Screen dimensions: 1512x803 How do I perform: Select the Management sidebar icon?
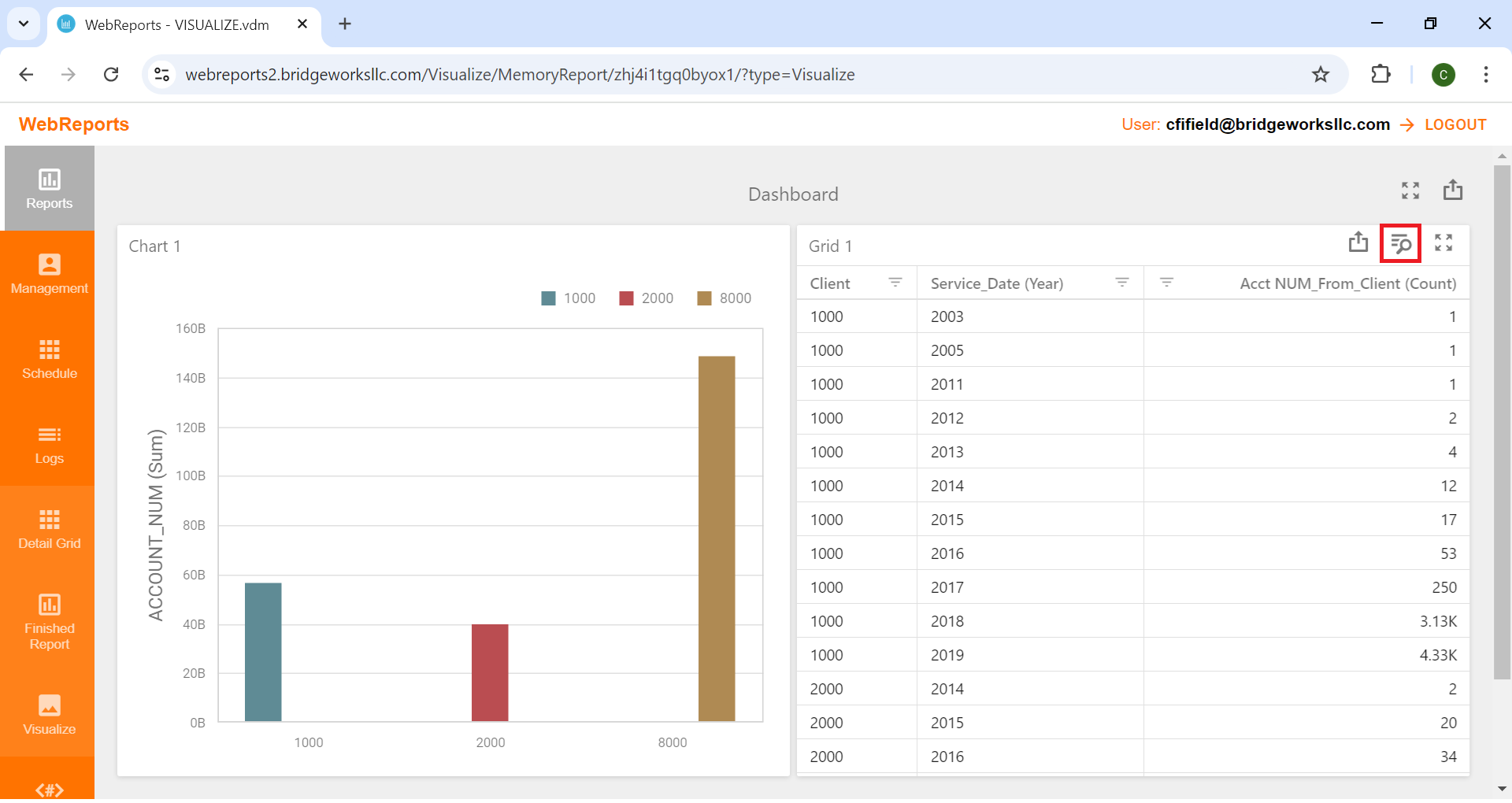coord(49,274)
